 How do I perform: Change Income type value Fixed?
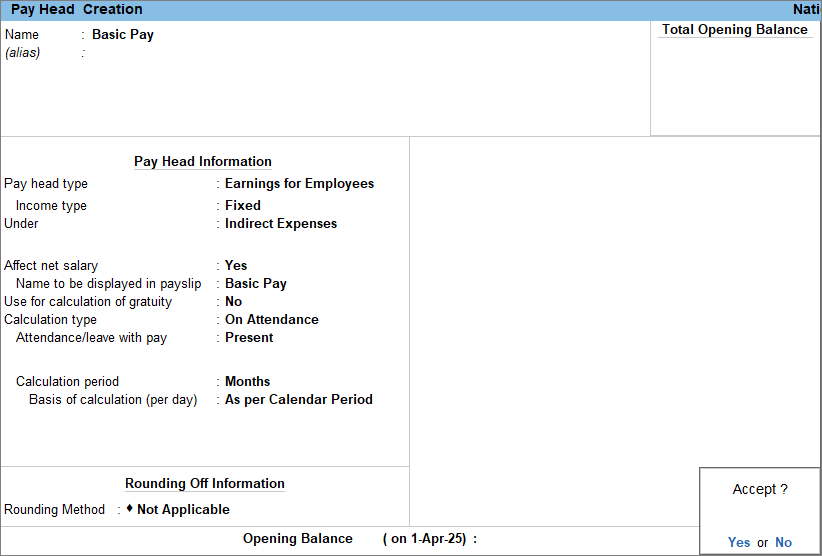pyautogui.click(x=243, y=206)
